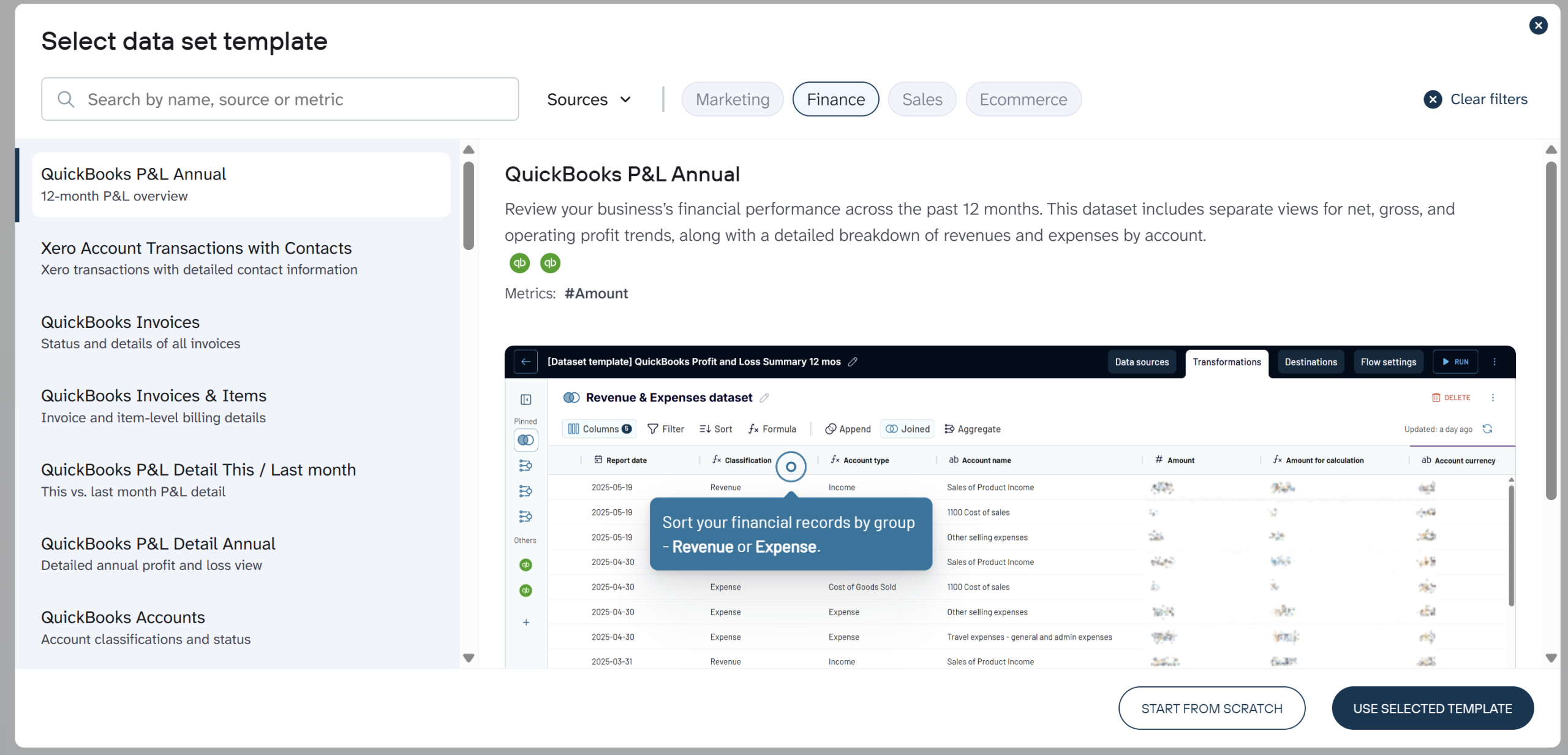The height and width of the screenshot is (755, 1568).
Task: Open the Formula tool
Action: click(772, 428)
